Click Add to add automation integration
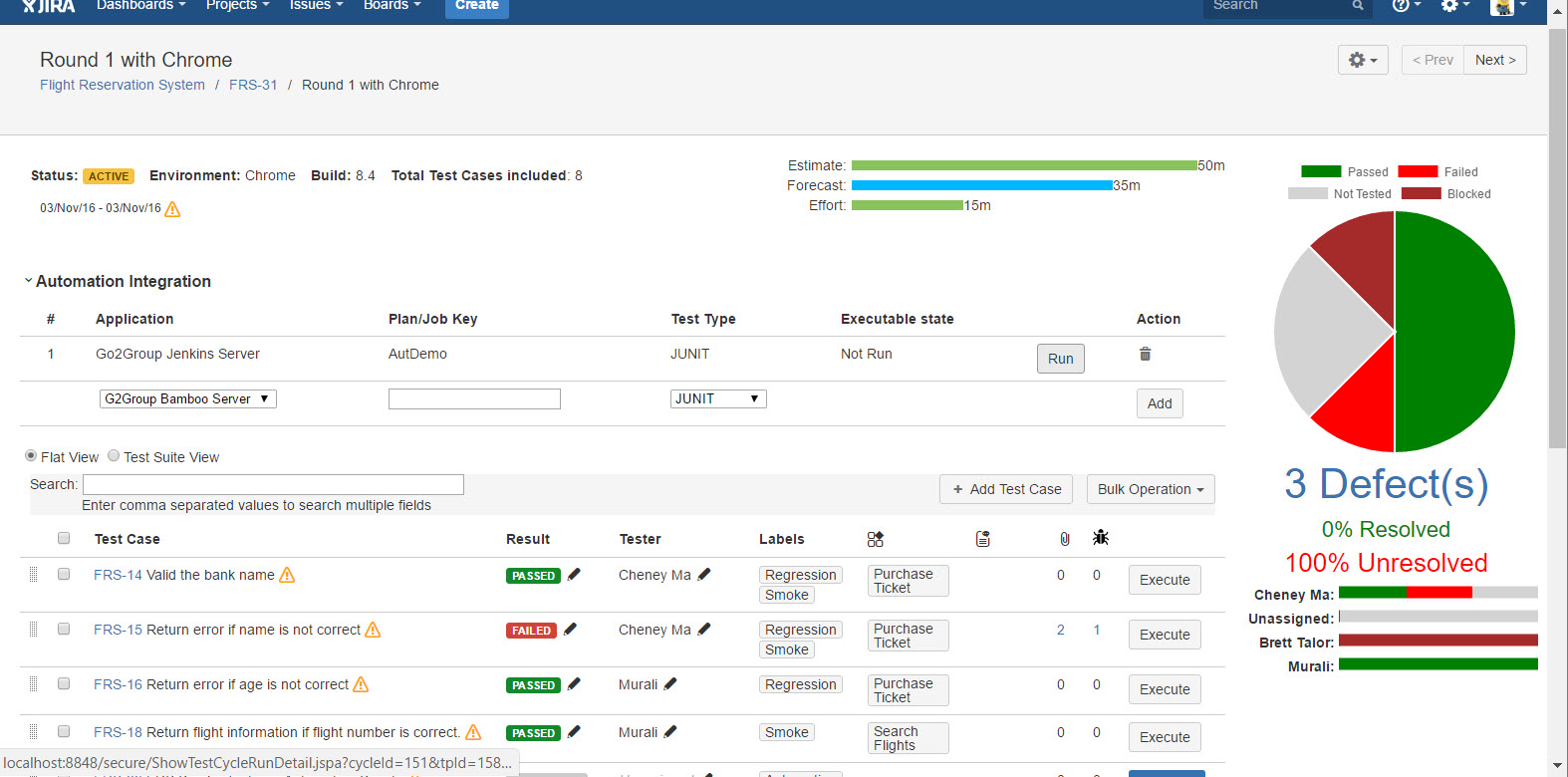 (x=1160, y=403)
